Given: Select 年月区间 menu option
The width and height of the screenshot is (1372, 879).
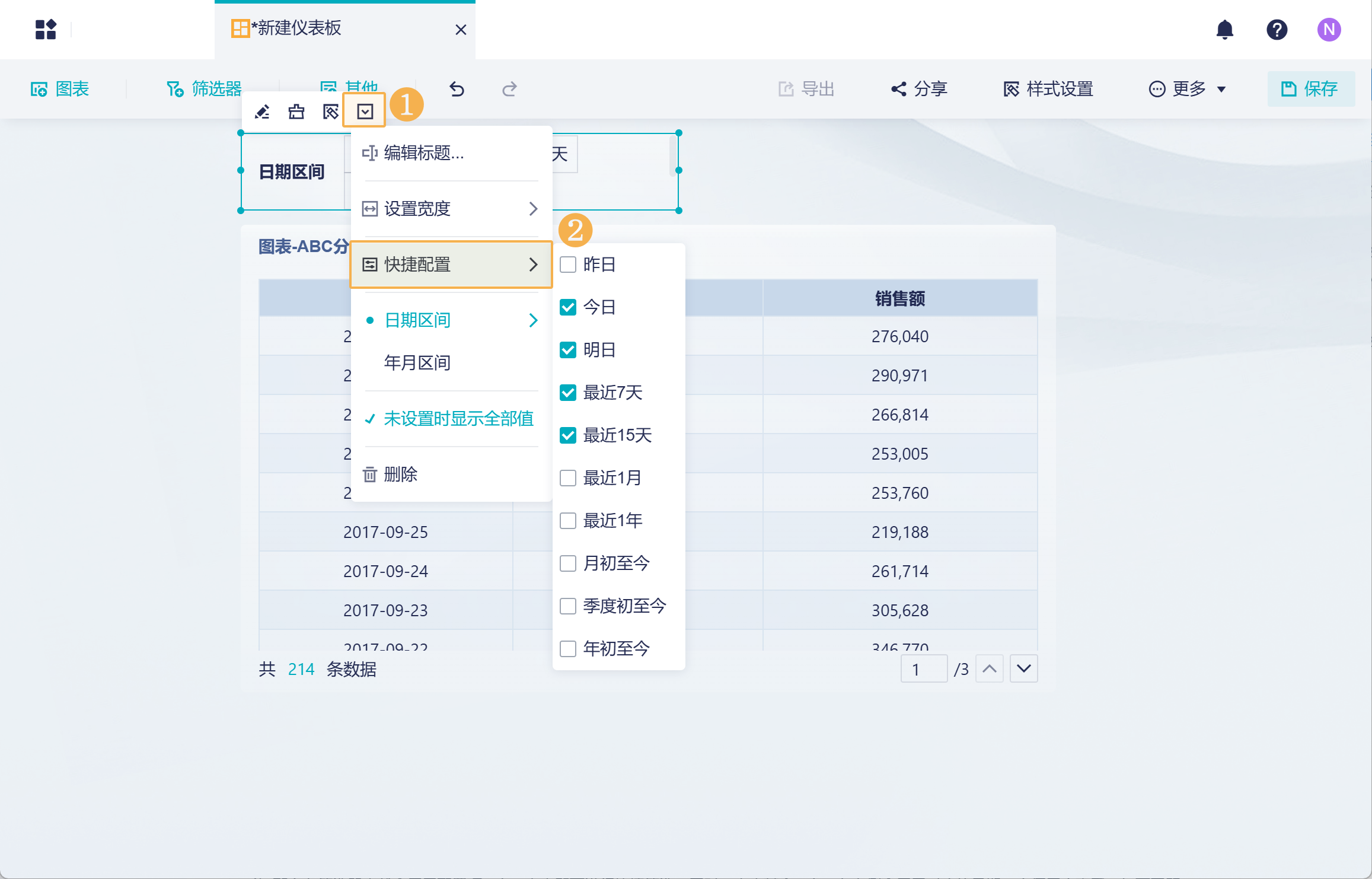Looking at the screenshot, I should click(417, 363).
